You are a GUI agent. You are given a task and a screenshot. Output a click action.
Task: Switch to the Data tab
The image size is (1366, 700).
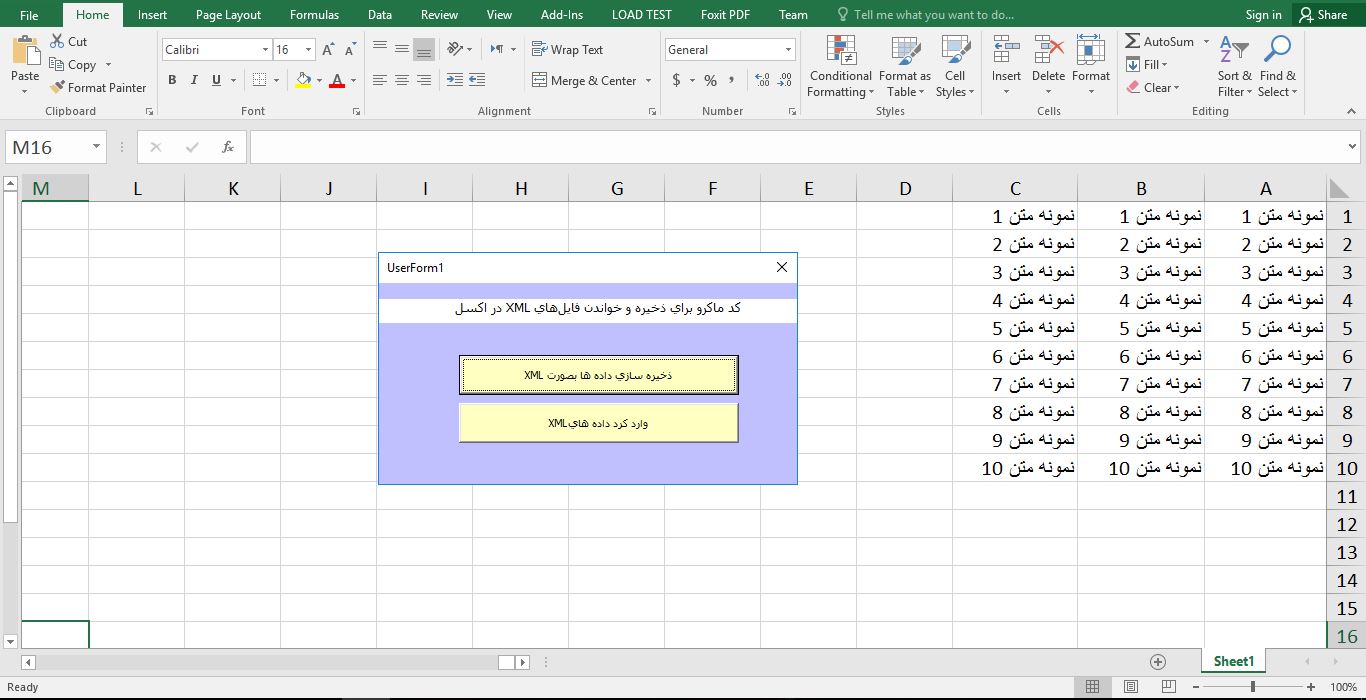tap(379, 15)
